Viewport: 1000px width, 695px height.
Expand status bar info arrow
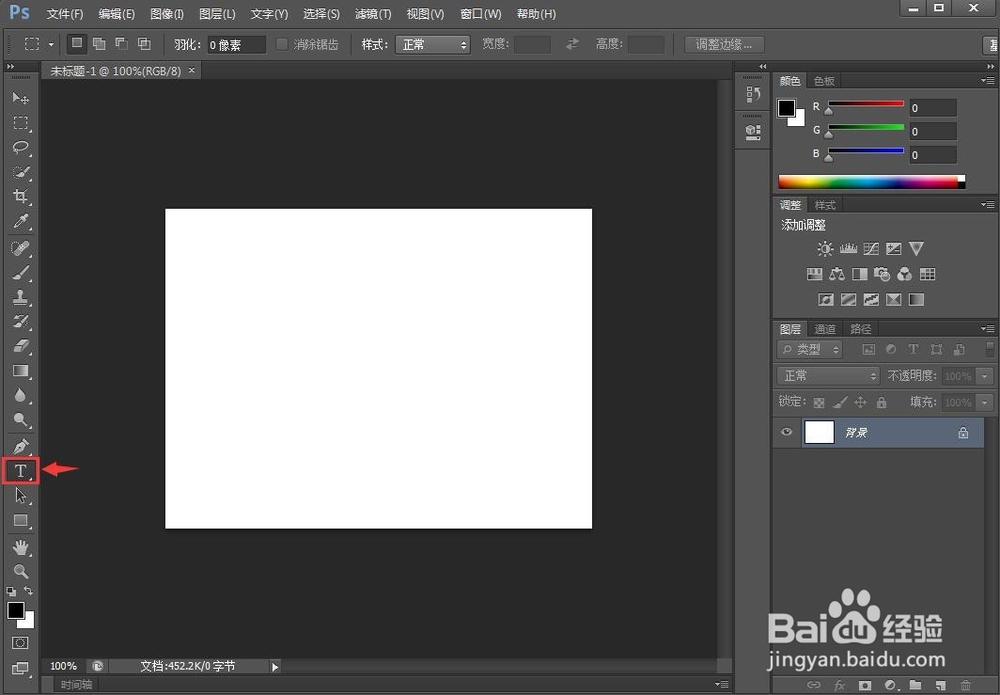[x=275, y=667]
